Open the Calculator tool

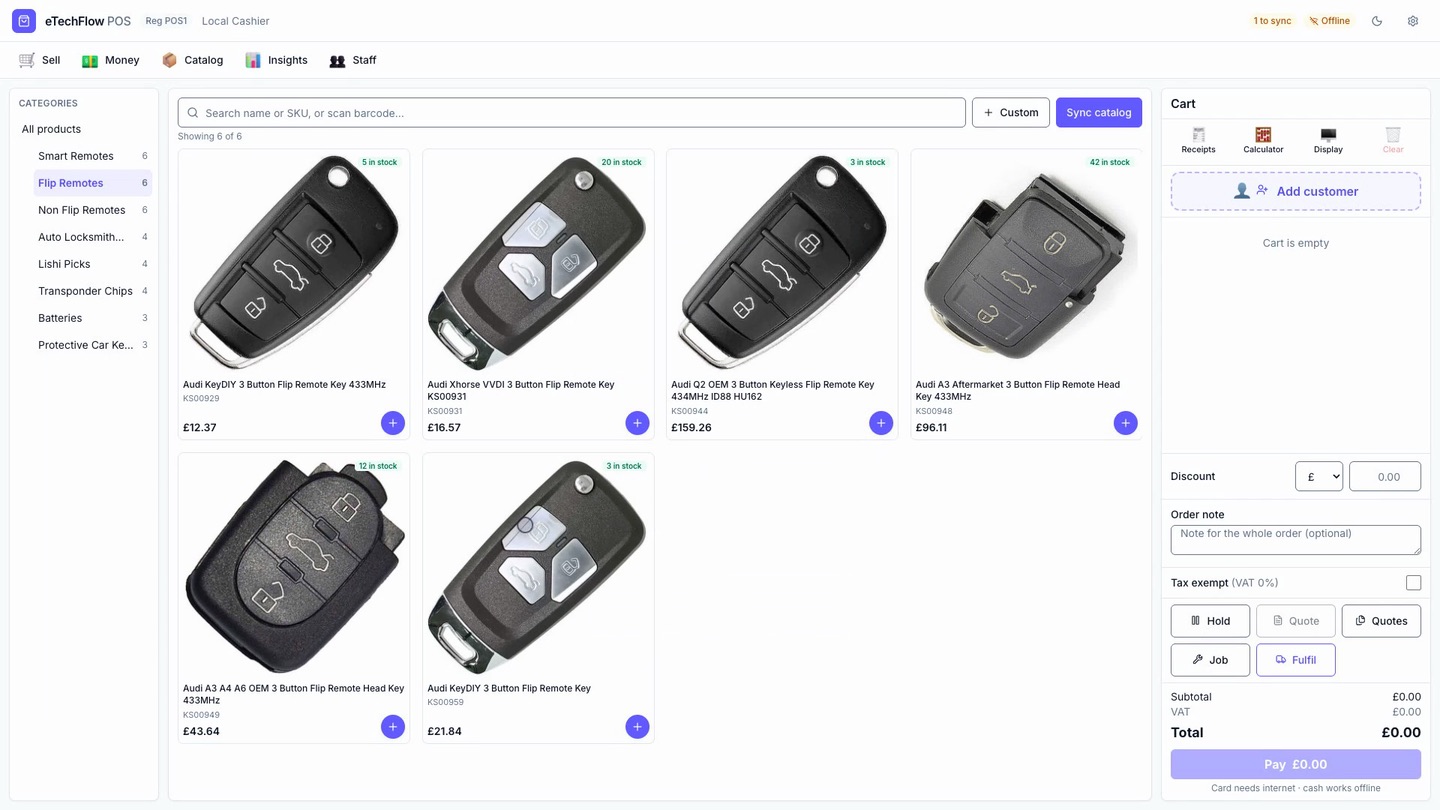coord(1263,140)
